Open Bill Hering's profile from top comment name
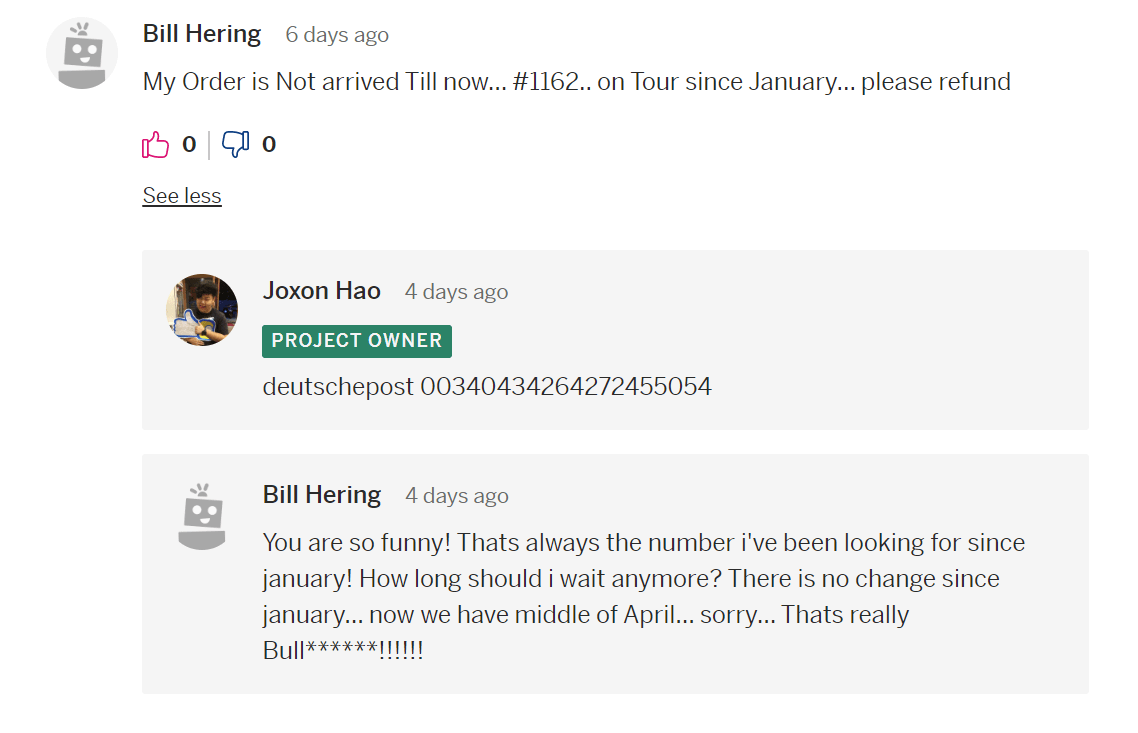The height and width of the screenshot is (733, 1138). coord(202,33)
